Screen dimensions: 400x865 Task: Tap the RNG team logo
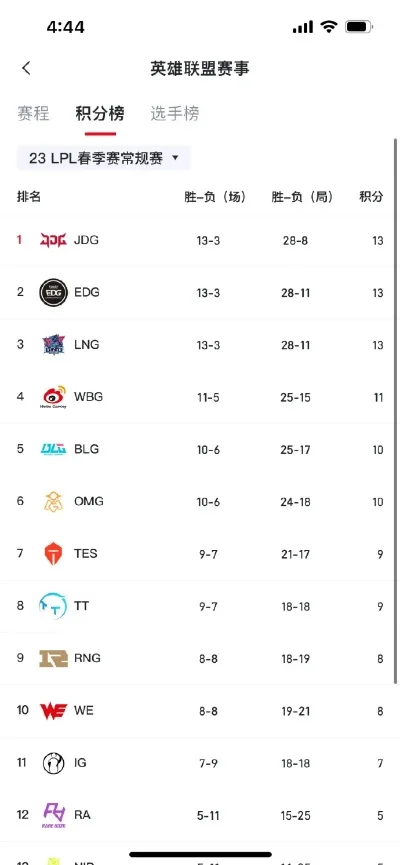click(54, 658)
